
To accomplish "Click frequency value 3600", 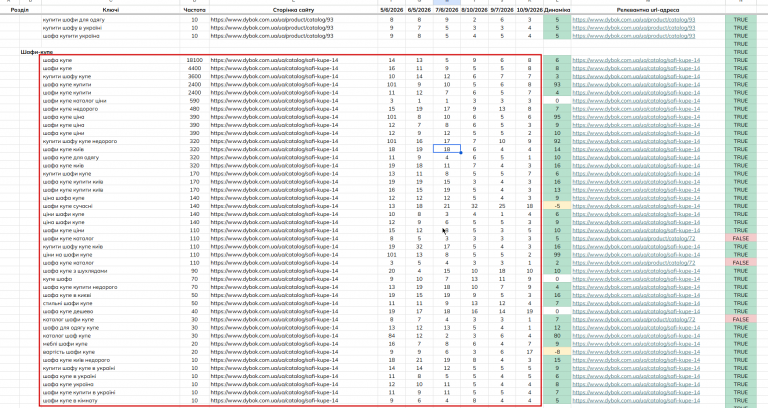I will (194, 76).
